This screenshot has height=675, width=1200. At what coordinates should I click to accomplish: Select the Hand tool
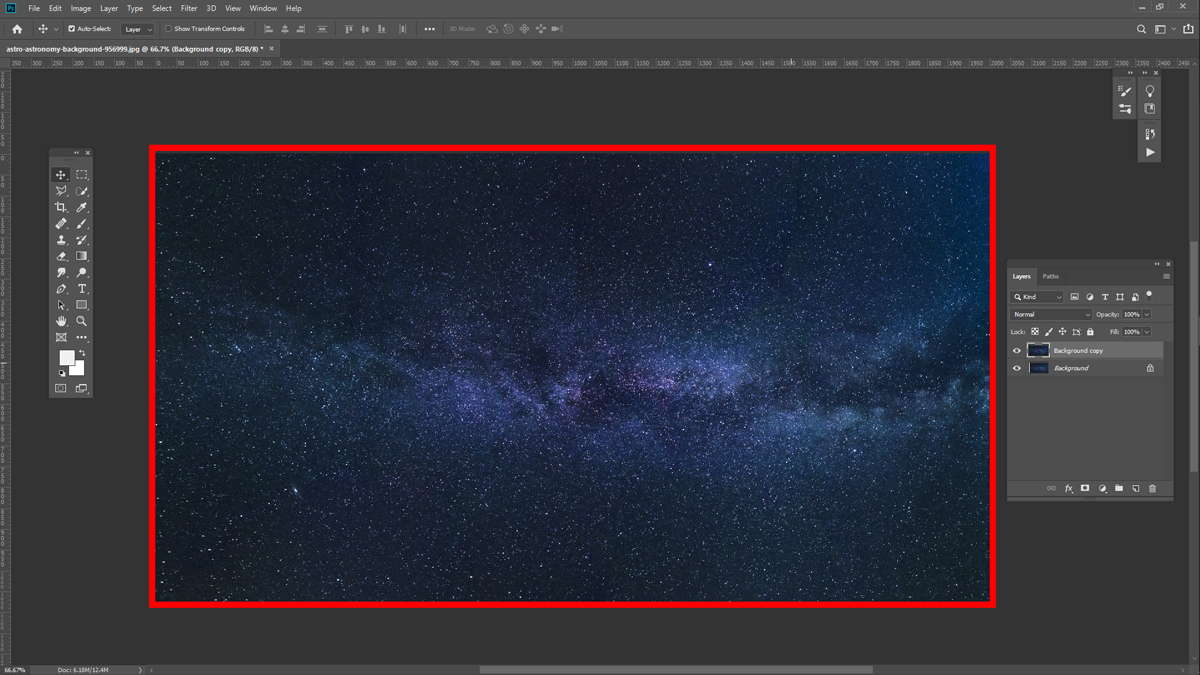(61, 321)
